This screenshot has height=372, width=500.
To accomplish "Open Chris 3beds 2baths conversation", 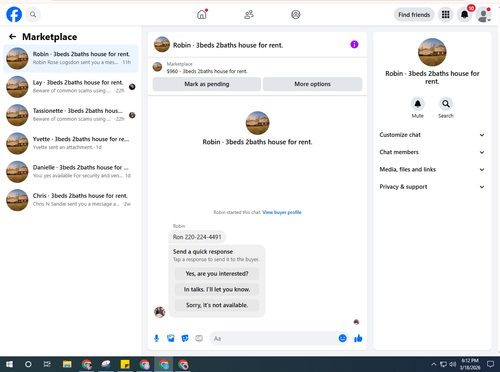I will 71,200.
